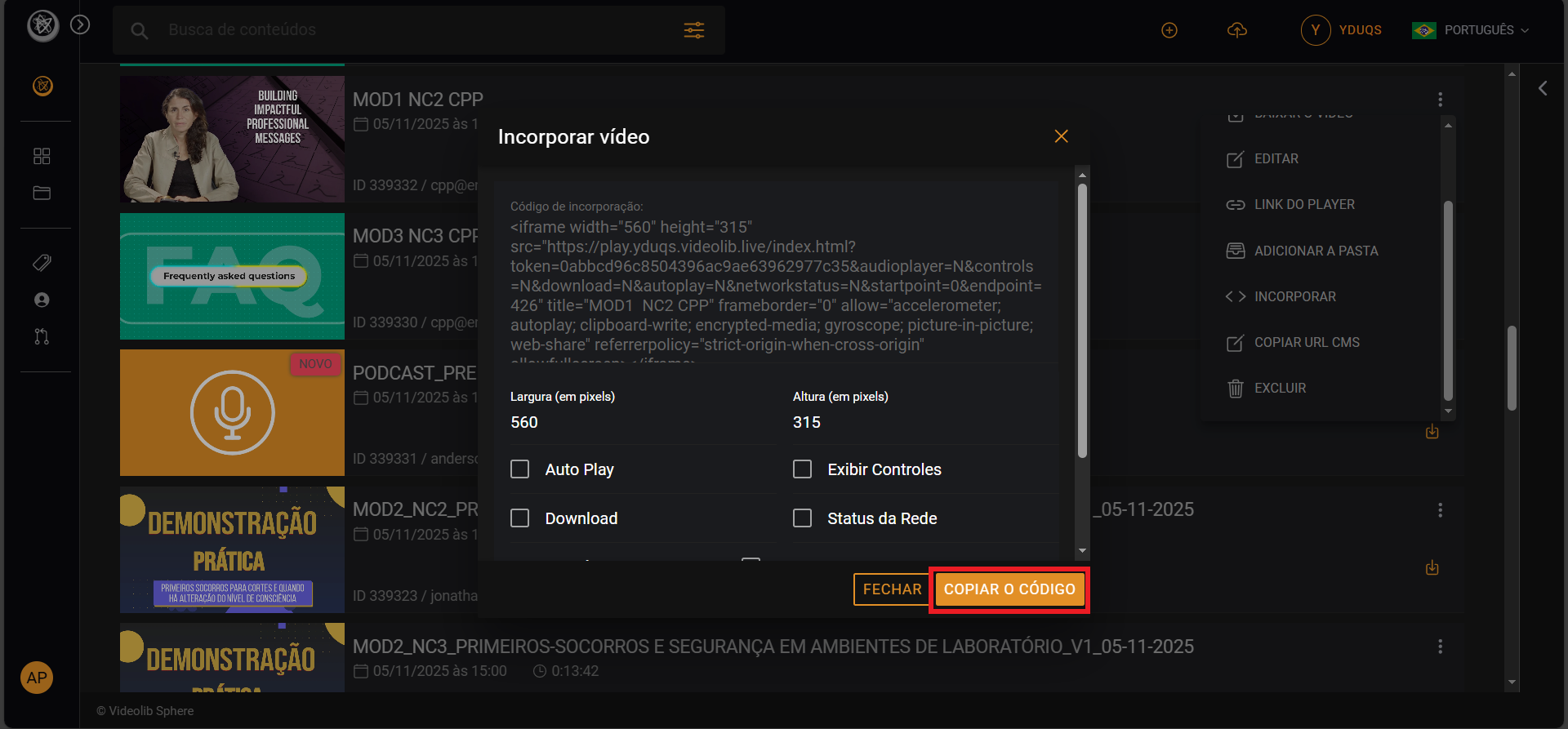This screenshot has width=1568, height=729.
Task: Open the DEMONSTRAÇÃO PRÁTICA MOD2_NC2 thumbnail
Action: (232, 549)
